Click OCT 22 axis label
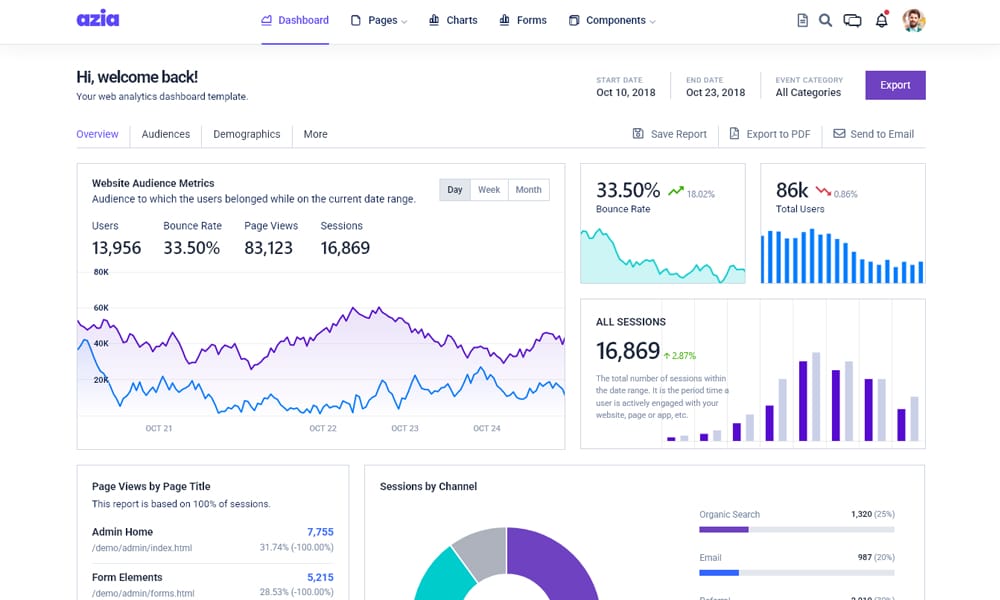This screenshot has height=600, width=1000. [323, 428]
